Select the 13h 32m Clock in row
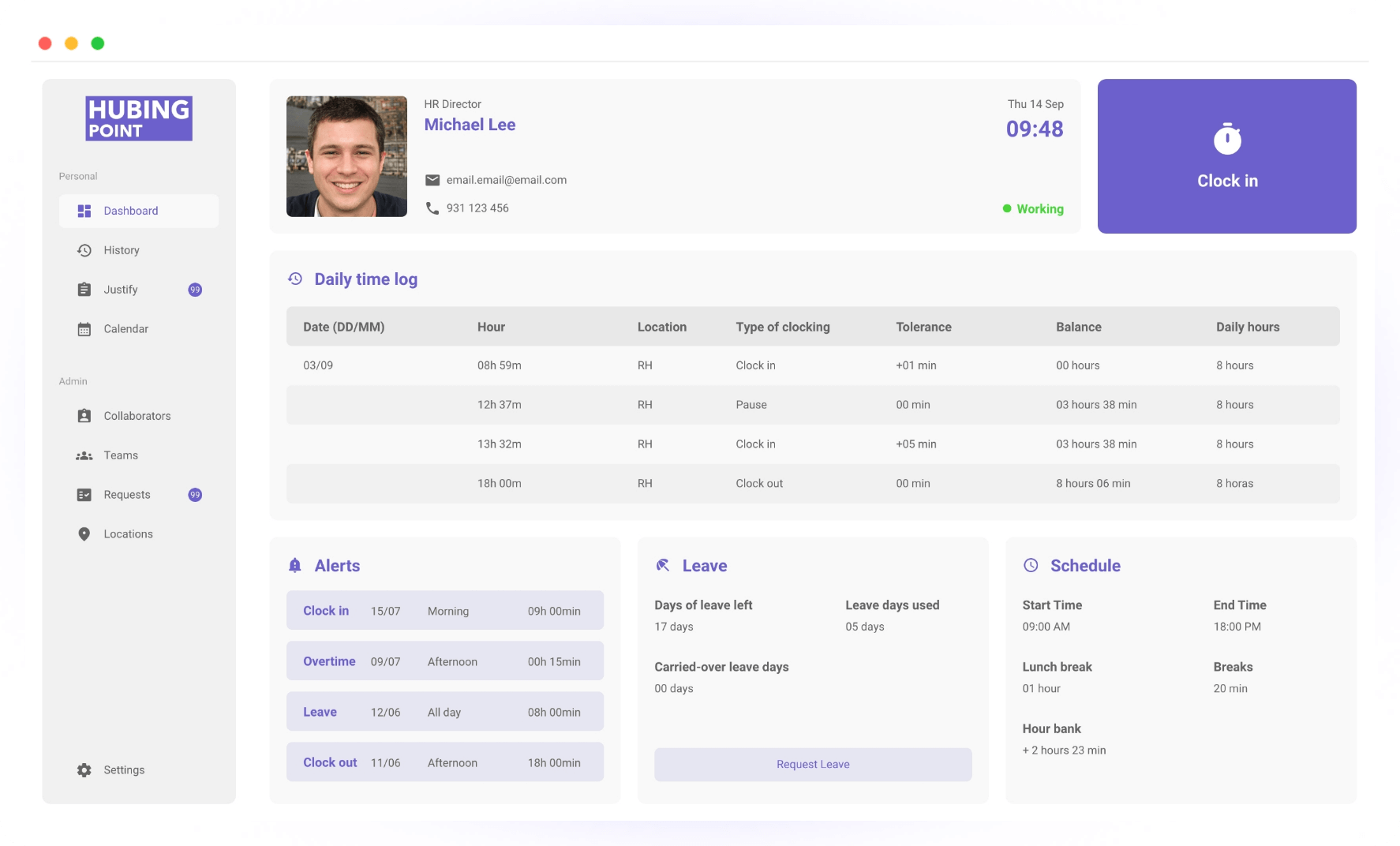This screenshot has height=846, width=1400. coord(813,444)
